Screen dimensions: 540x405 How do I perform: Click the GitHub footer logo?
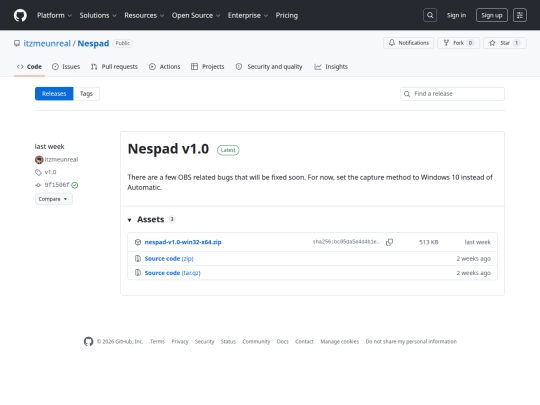tap(89, 341)
